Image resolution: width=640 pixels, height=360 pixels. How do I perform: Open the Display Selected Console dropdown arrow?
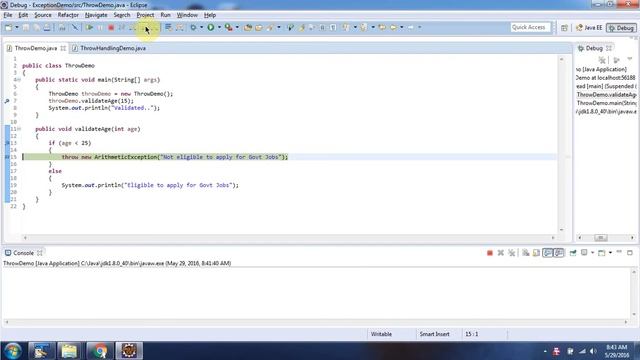(x=592, y=253)
